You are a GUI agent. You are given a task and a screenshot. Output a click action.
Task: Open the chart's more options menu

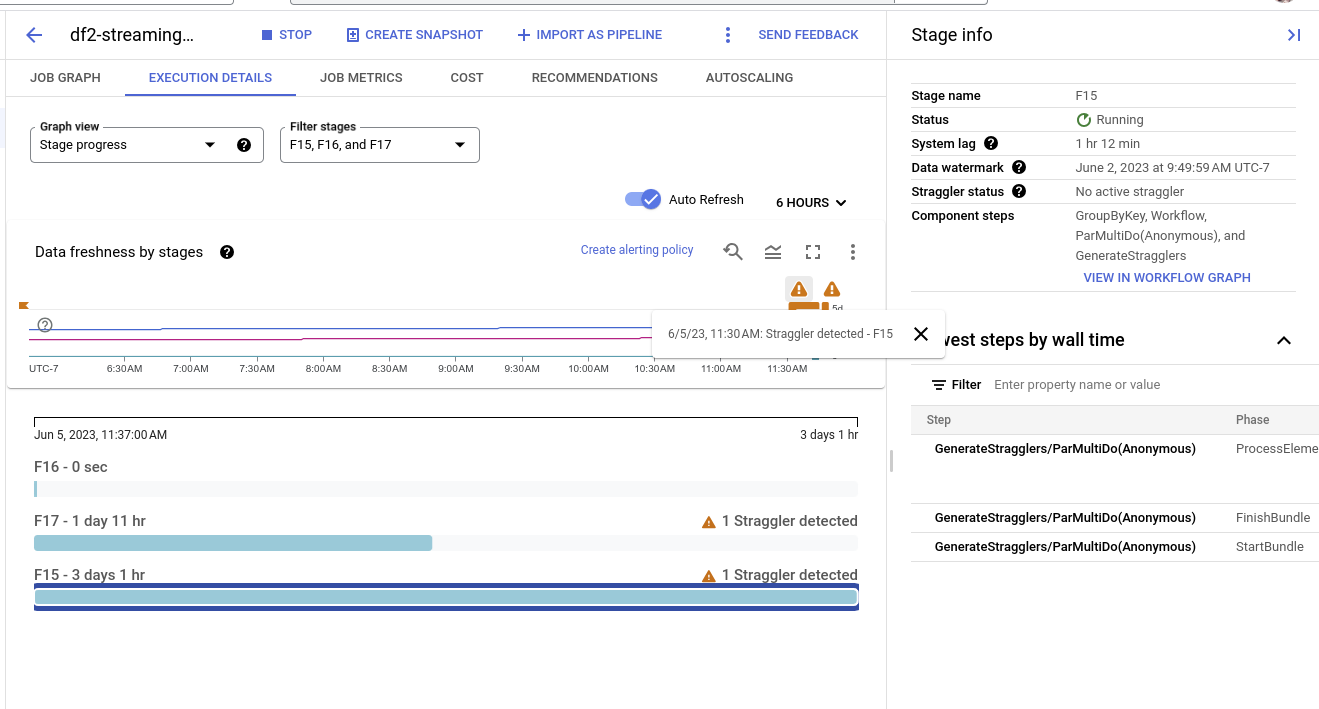(853, 252)
